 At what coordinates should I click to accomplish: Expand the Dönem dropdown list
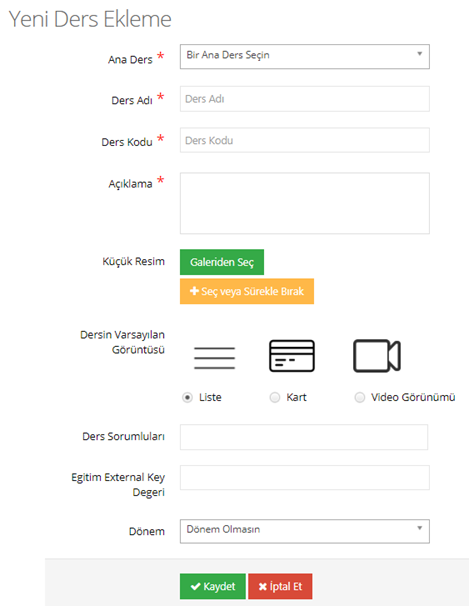coord(304,531)
